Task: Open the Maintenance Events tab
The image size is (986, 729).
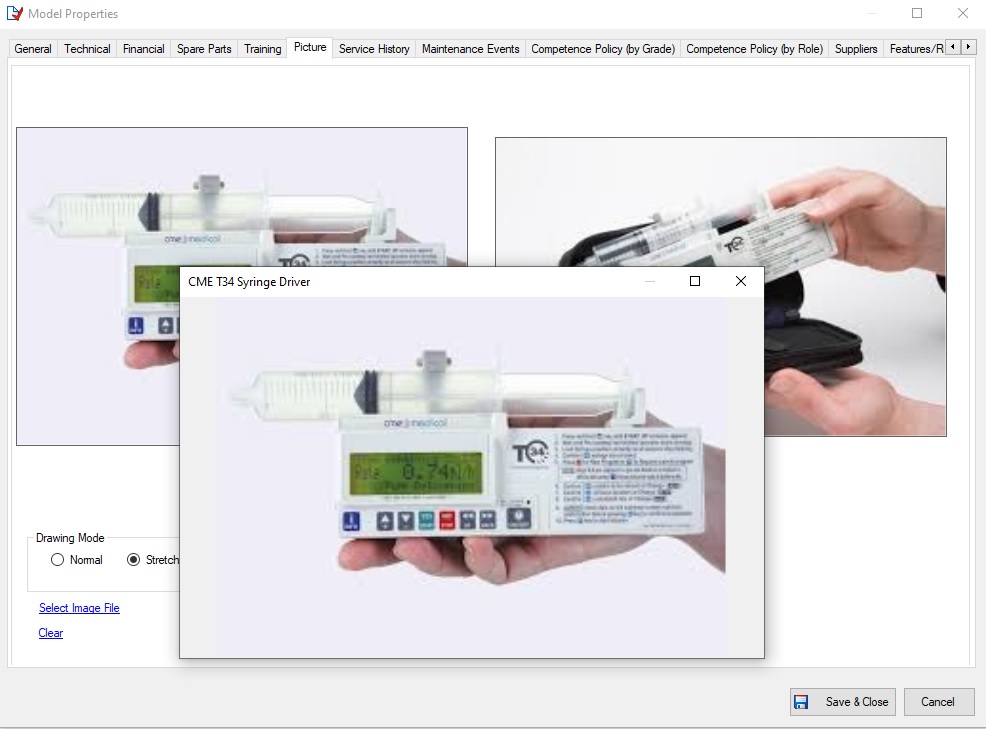Action: click(x=470, y=49)
